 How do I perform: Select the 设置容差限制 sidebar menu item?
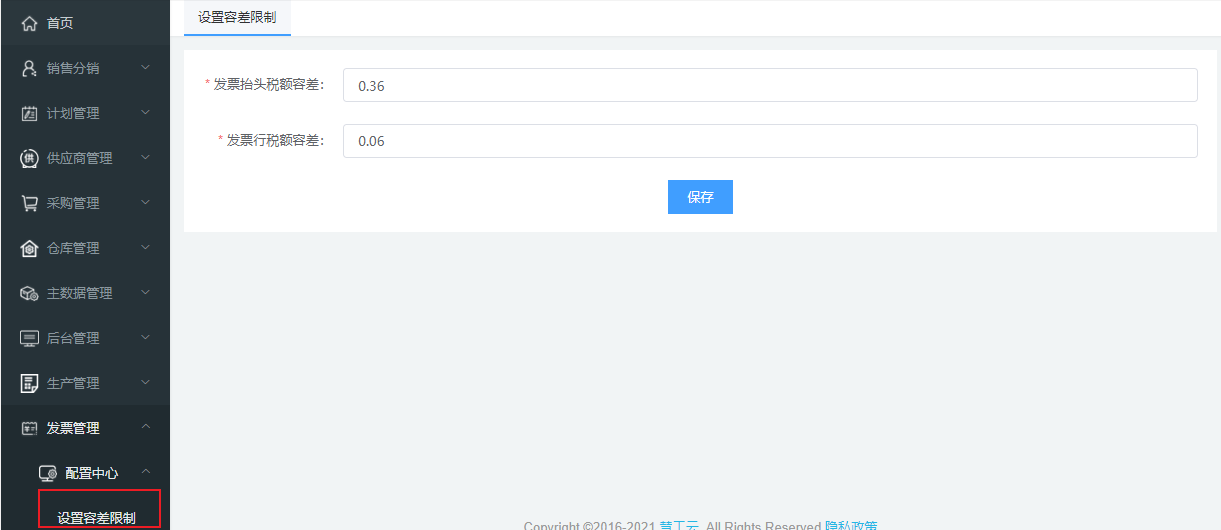click(97, 517)
